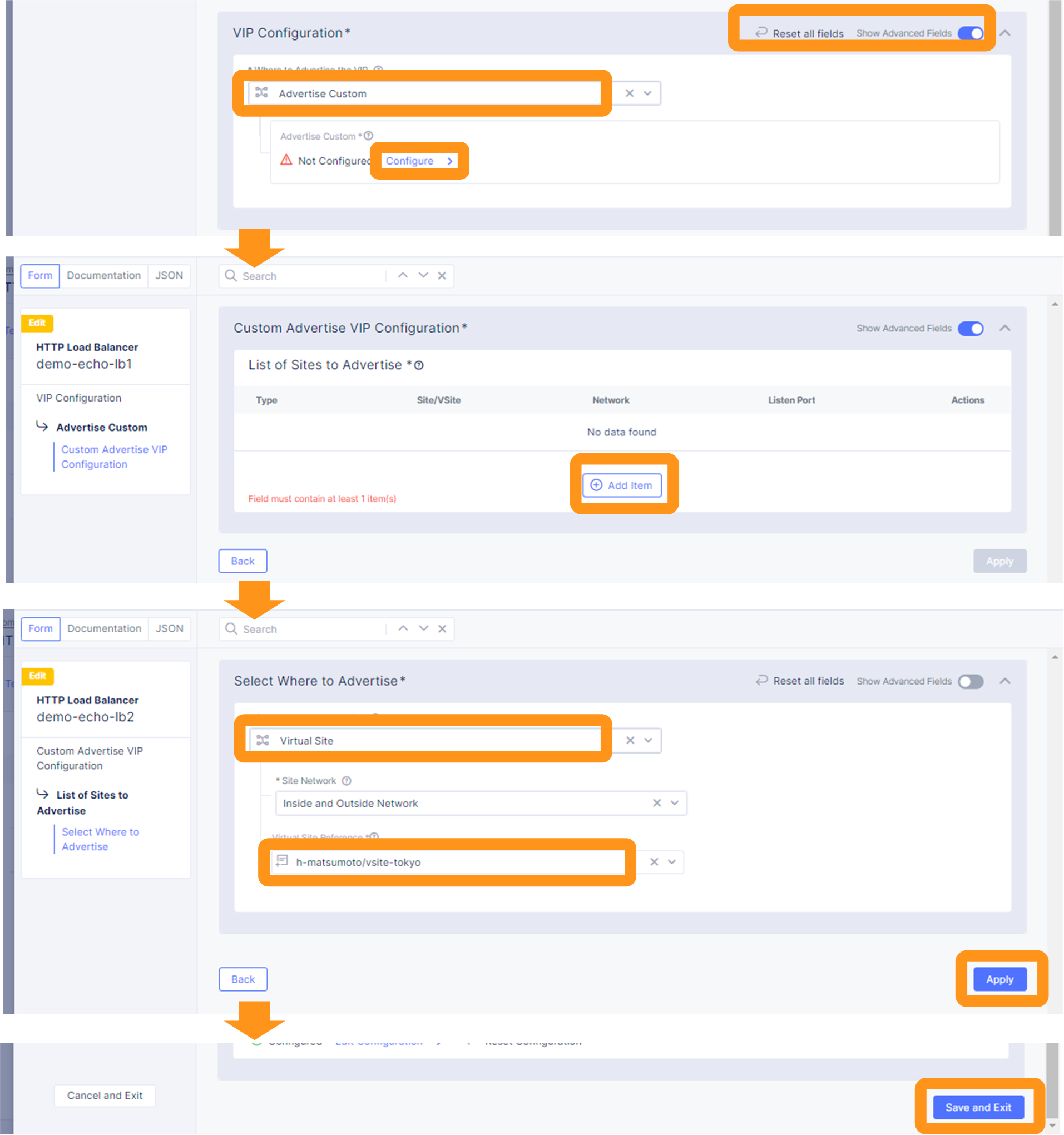The width and height of the screenshot is (1064, 1135).
Task: Collapse the Select Where to Advertise section
Action: pyautogui.click(x=1004, y=681)
